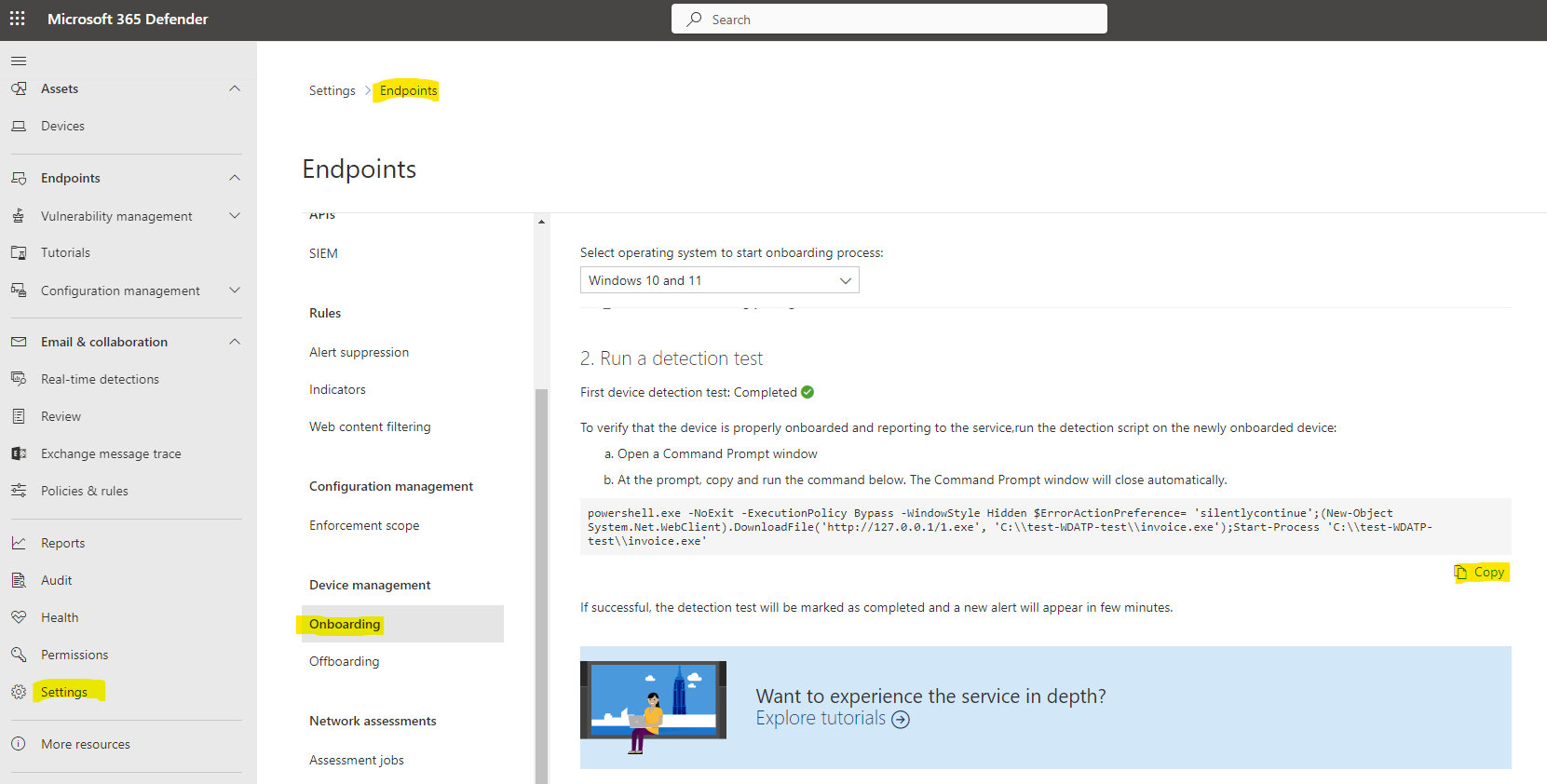
Task: Click the Assets icon in sidebar
Action: (x=19, y=88)
